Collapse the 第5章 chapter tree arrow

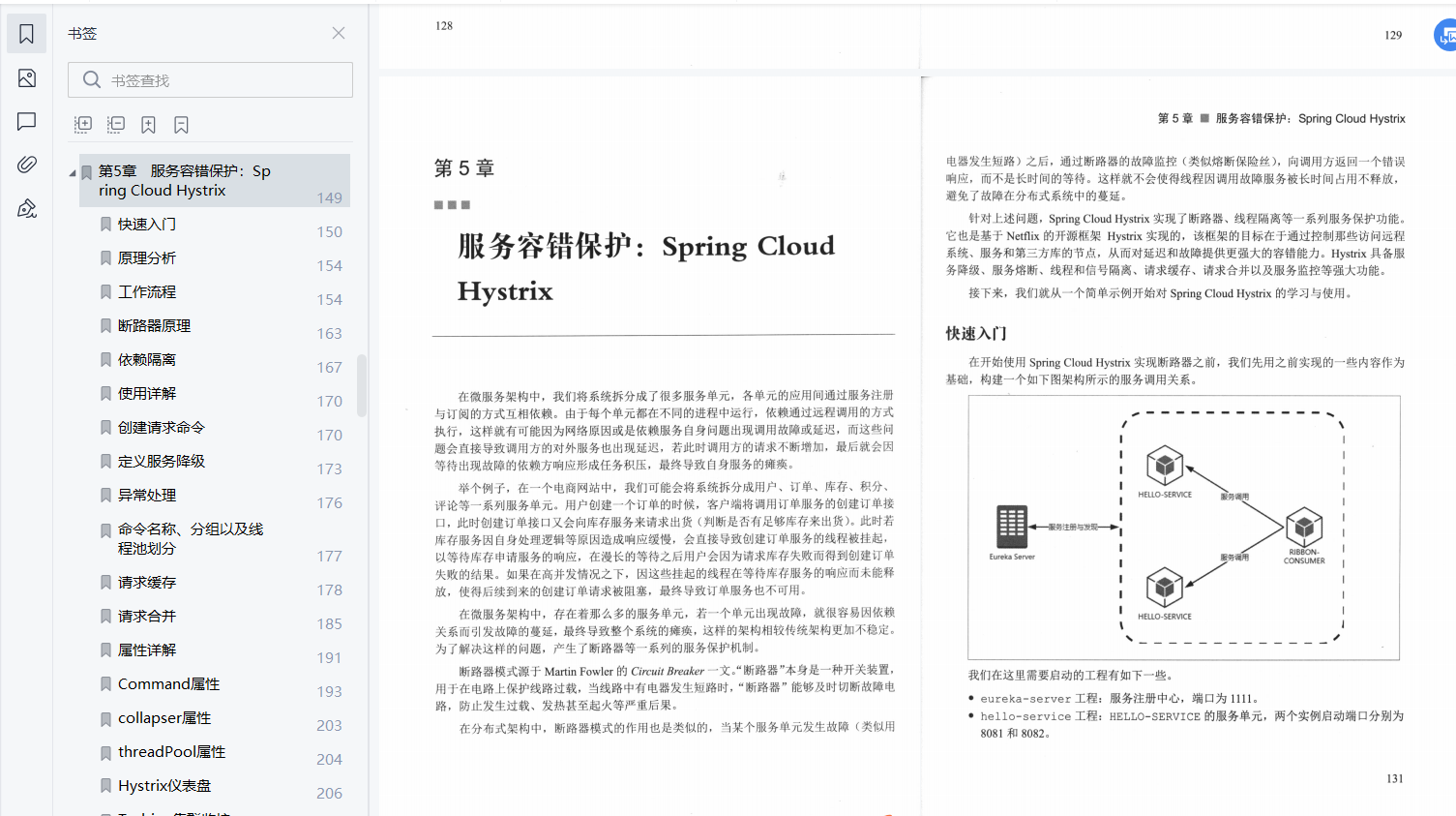point(73,173)
